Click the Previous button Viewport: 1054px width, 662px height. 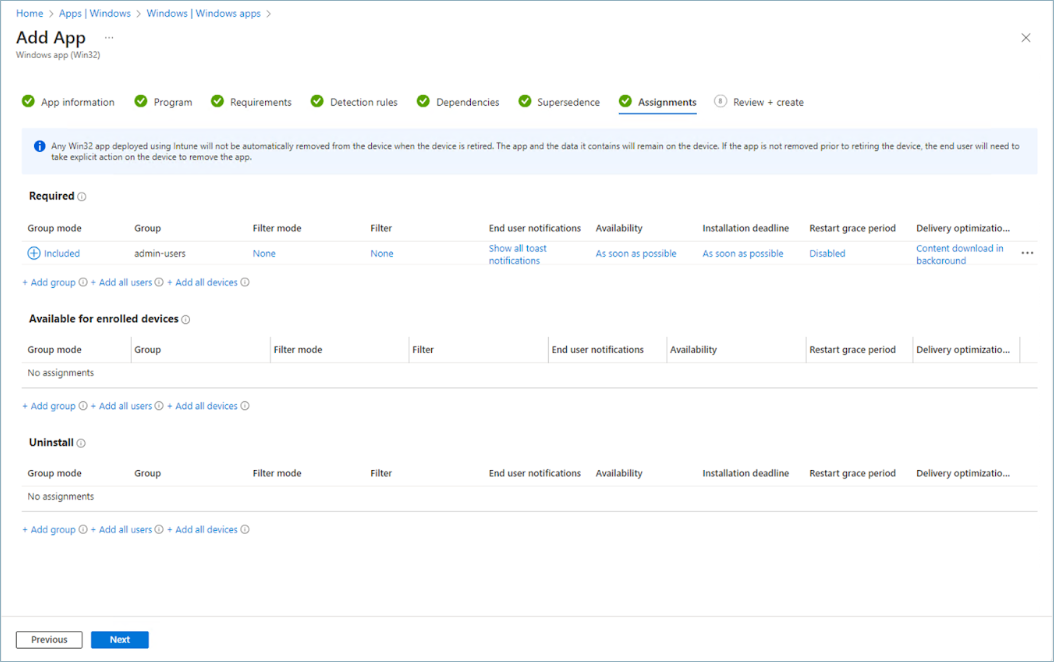pyautogui.click(x=48, y=639)
